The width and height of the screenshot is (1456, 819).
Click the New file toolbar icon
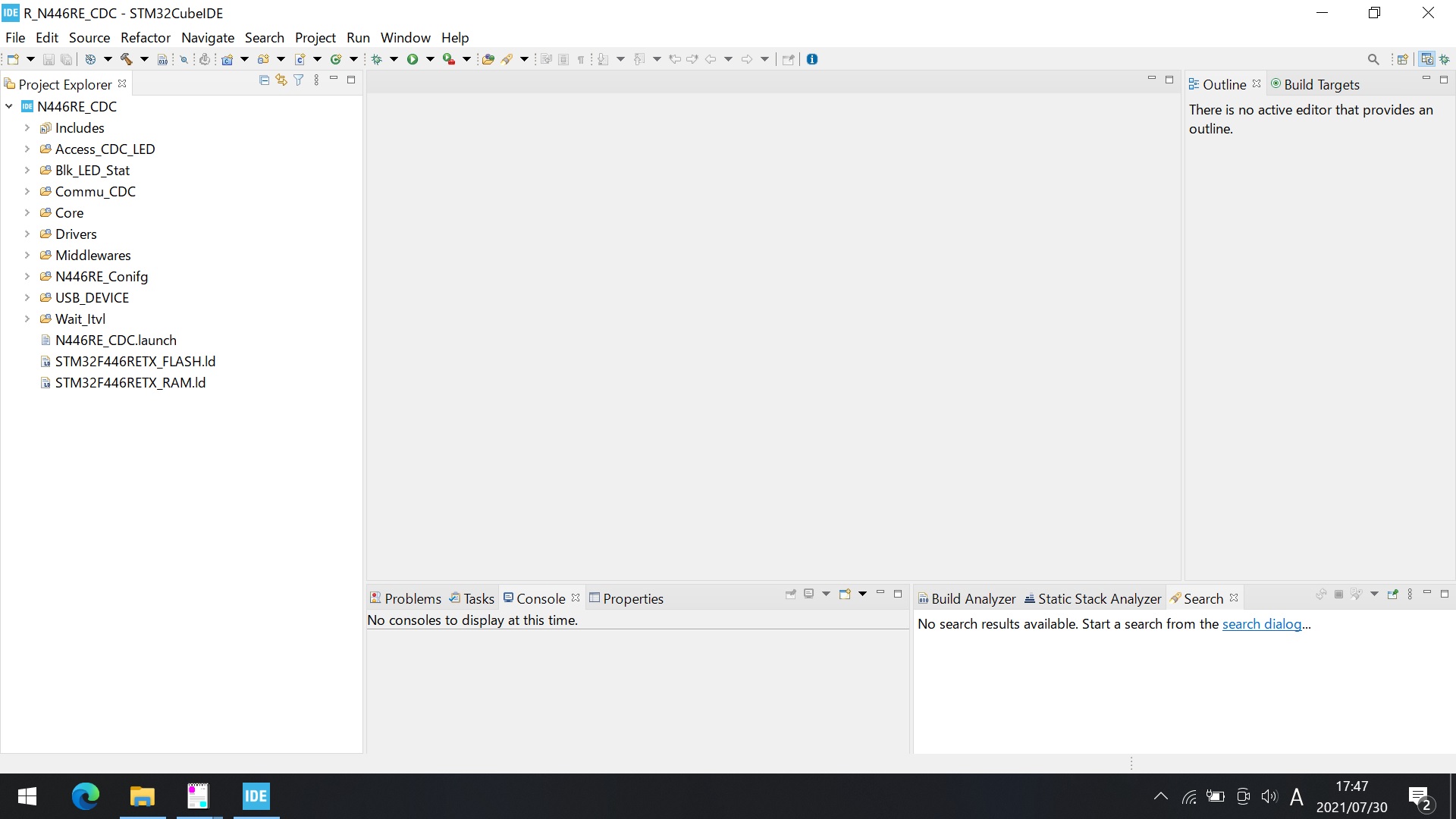coord(13,59)
